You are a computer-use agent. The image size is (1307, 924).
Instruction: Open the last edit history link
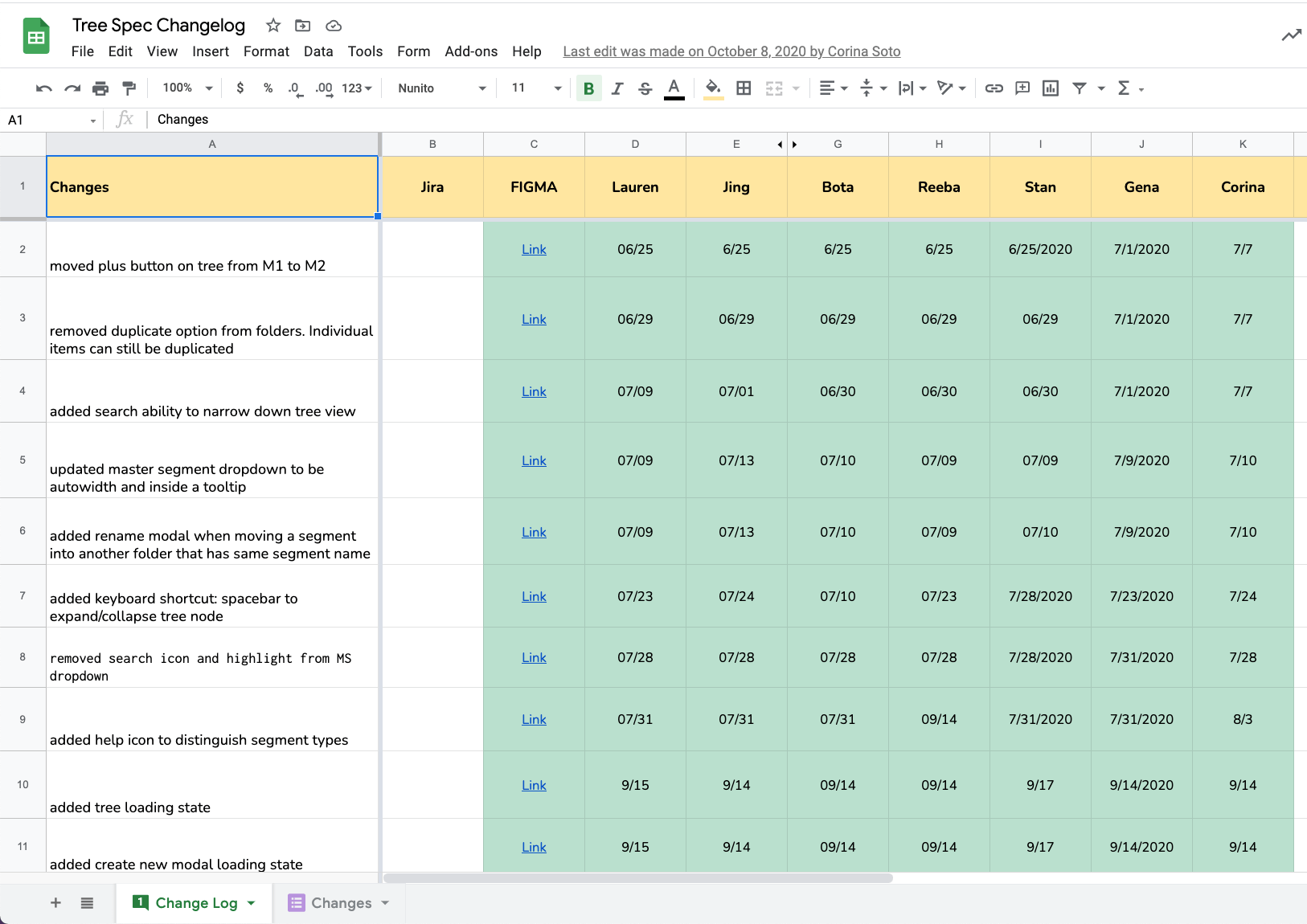point(731,51)
